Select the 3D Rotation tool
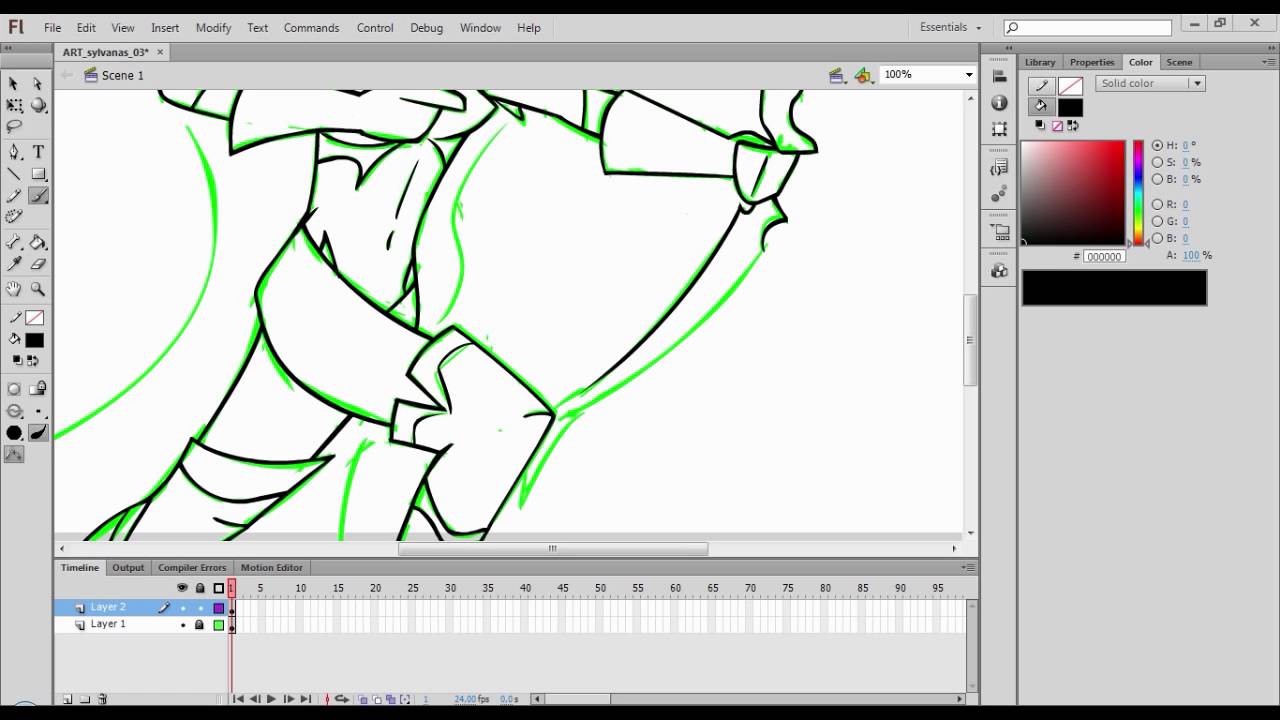The width and height of the screenshot is (1280, 720). coord(38,105)
